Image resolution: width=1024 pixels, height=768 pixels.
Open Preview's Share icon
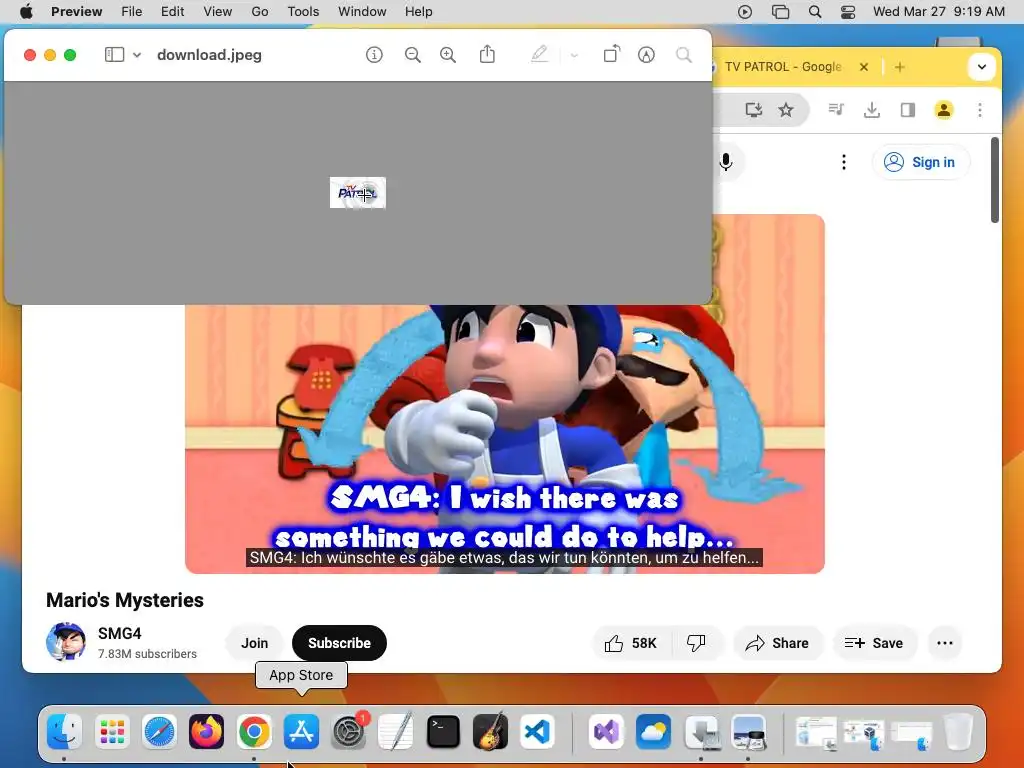[487, 54]
